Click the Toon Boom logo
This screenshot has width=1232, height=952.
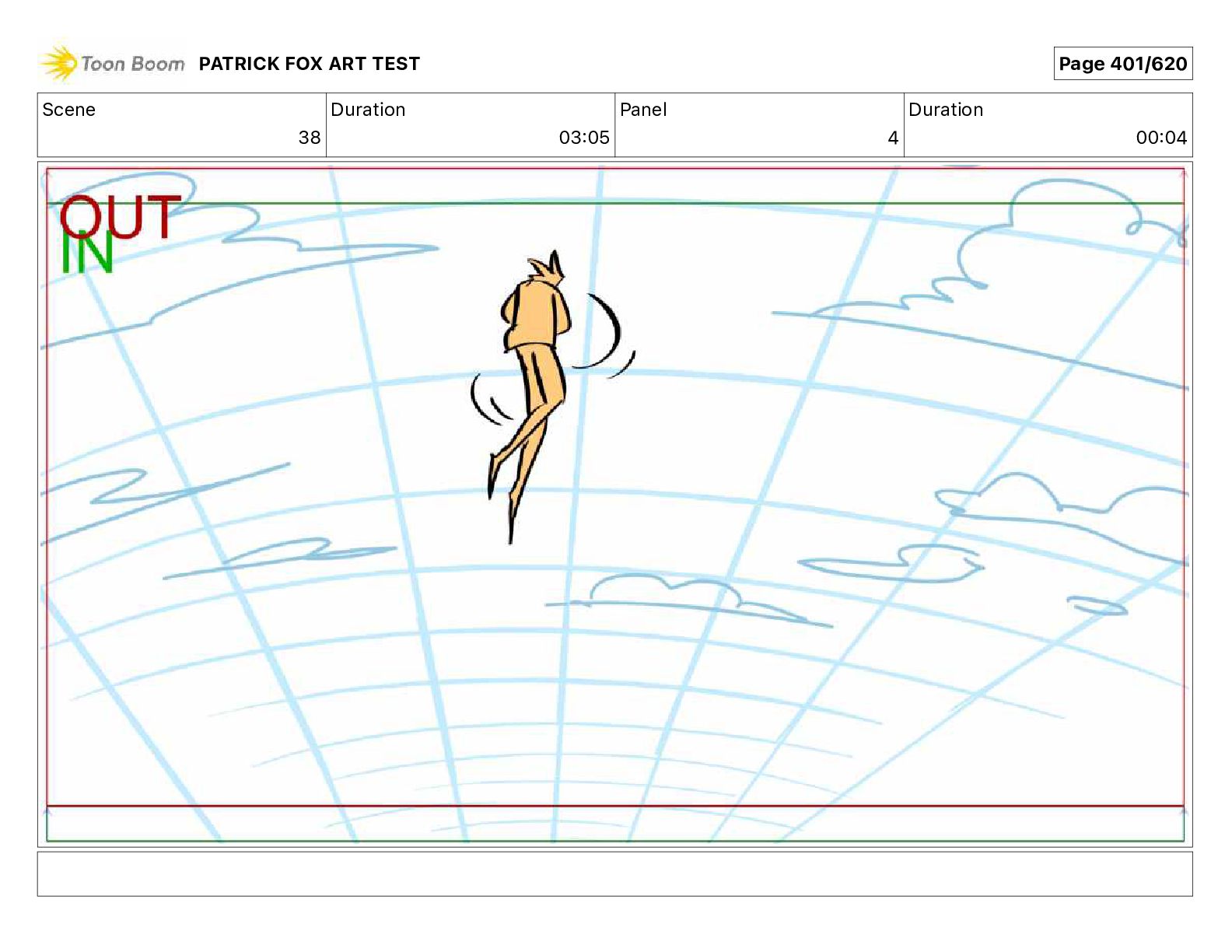coord(113,64)
